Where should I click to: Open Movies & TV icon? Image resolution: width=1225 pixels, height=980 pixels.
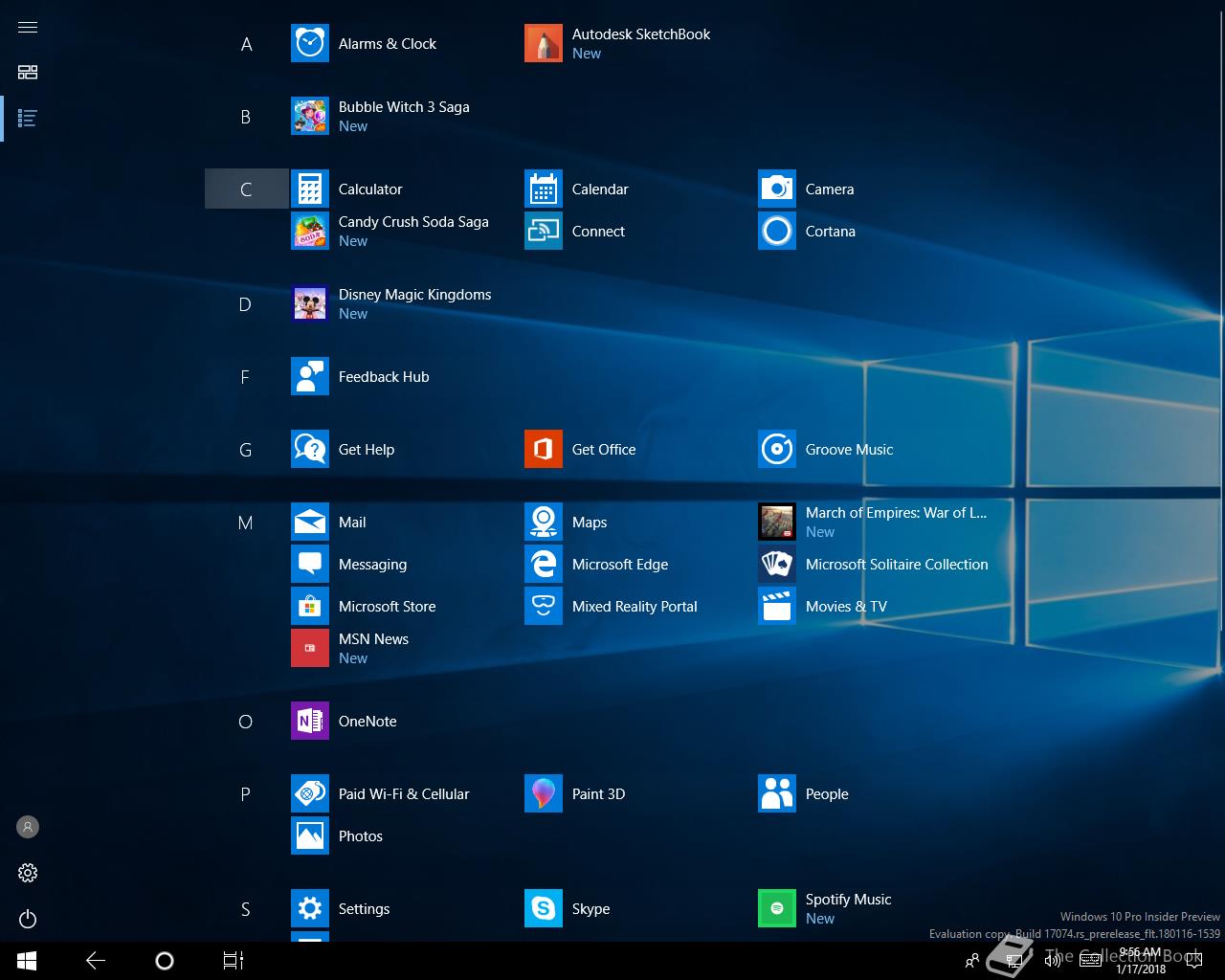(x=777, y=607)
